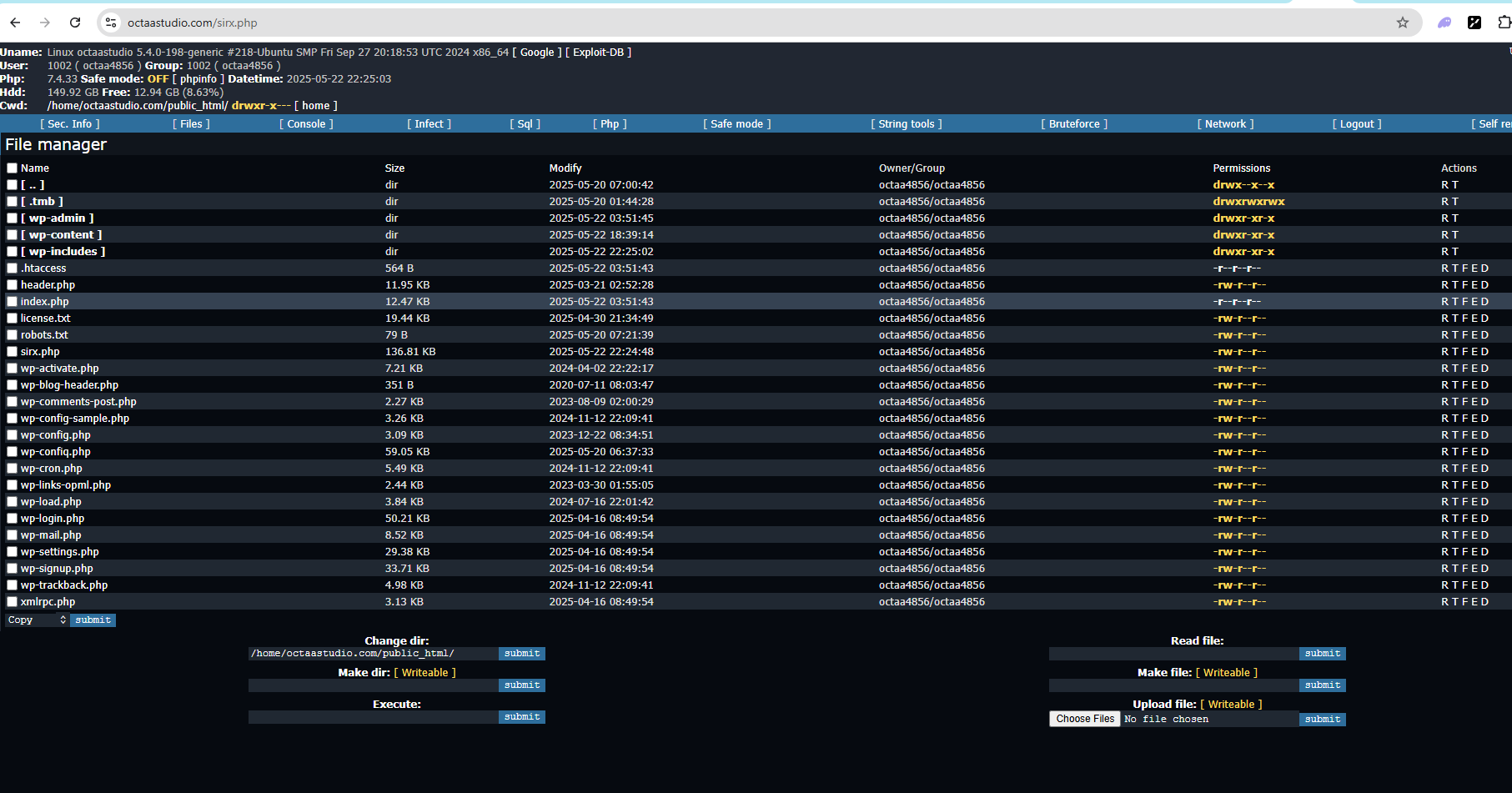Screen dimensions: 1512x793
Task: Click into the Make dir input field
Action: pos(373,685)
